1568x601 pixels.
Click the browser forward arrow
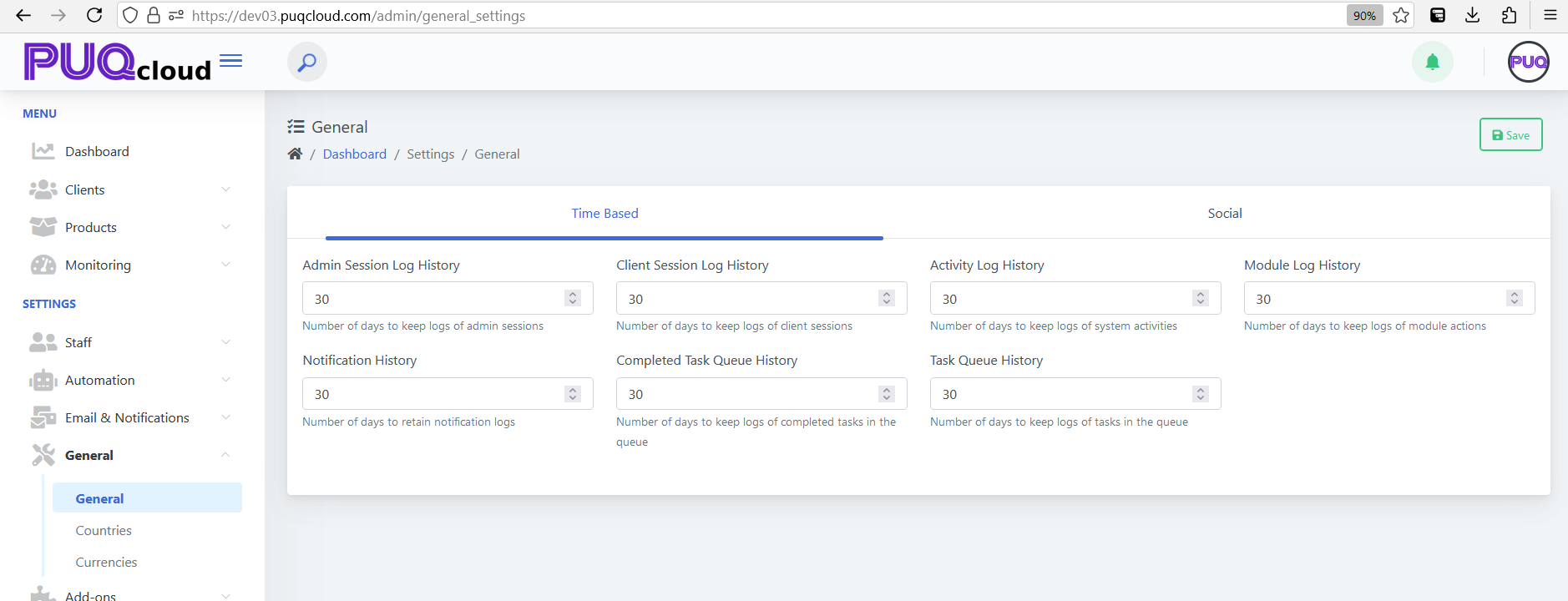pos(58,15)
